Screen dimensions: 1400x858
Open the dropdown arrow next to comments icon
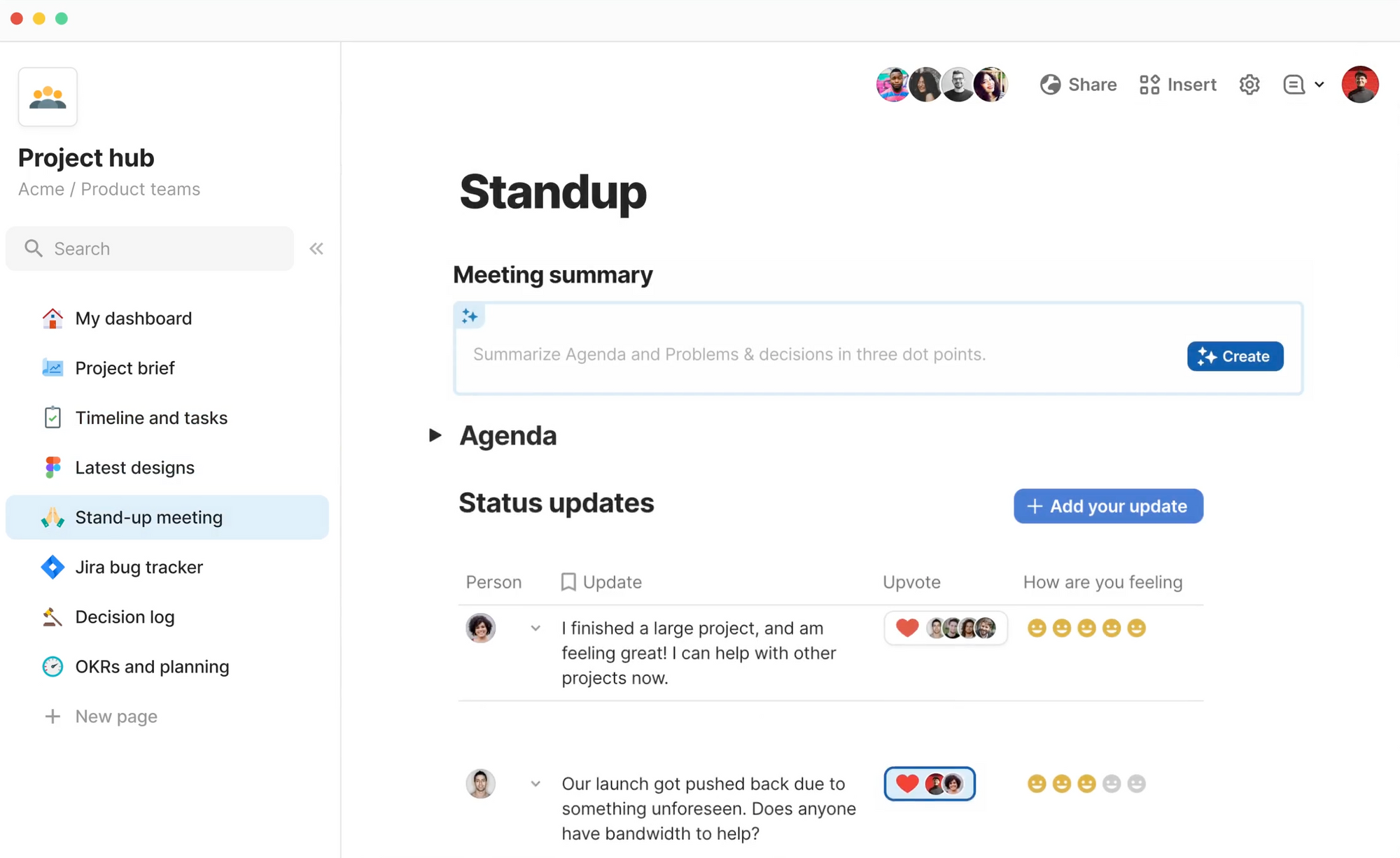tap(1319, 85)
